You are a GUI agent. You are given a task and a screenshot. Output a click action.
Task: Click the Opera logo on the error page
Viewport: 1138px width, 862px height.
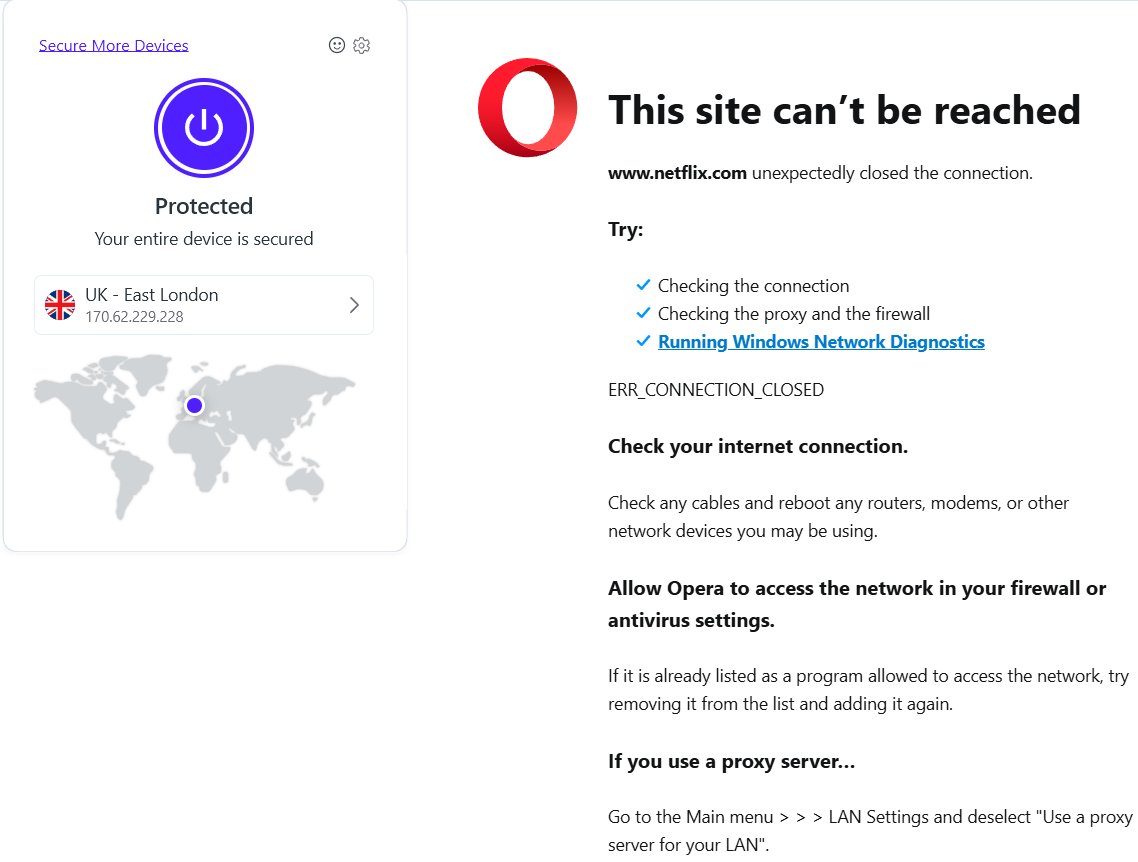click(x=527, y=107)
